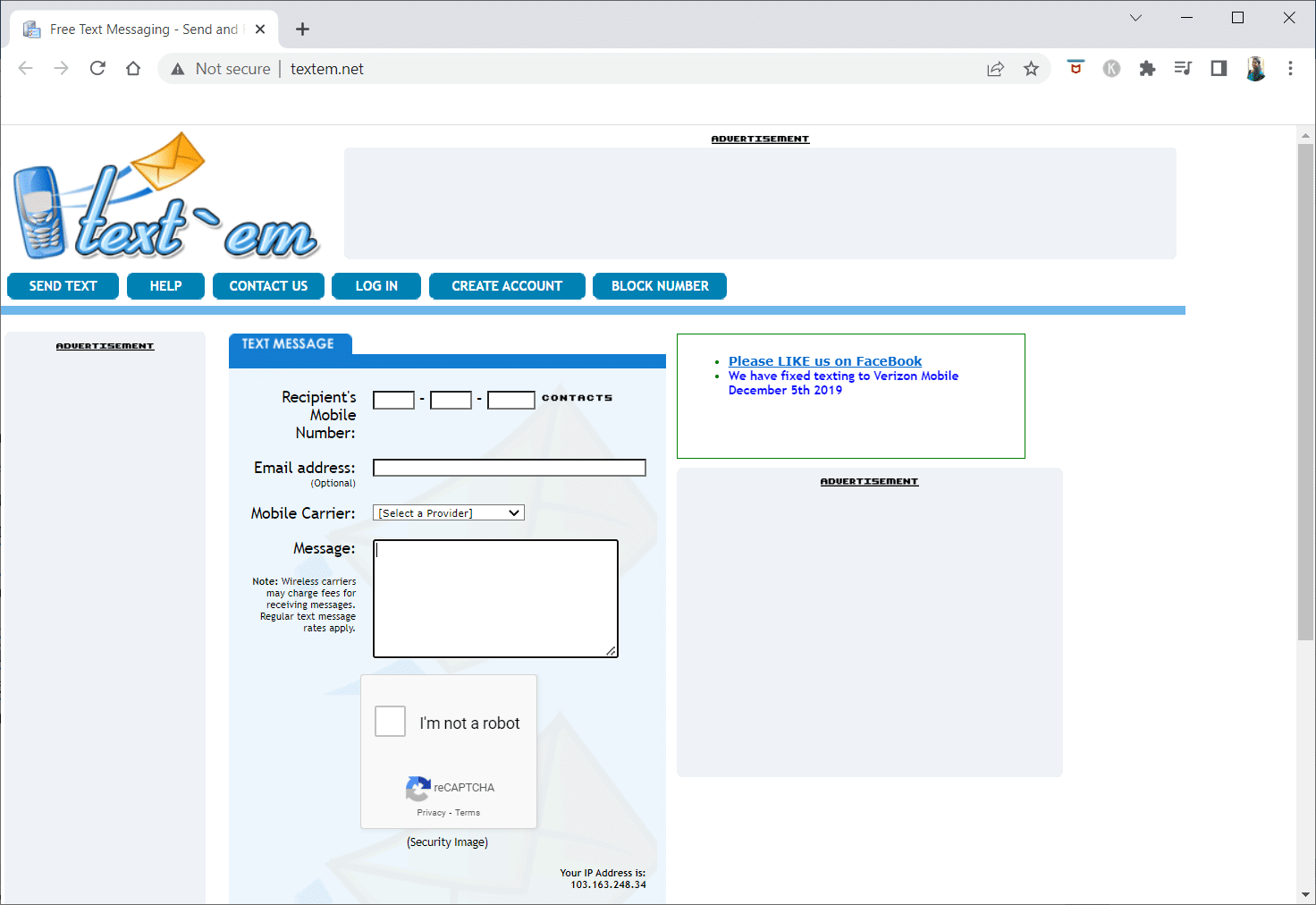The image size is (1316, 905).
Task: Open the Mobile Carrier provider dropdown
Action: [x=449, y=513]
